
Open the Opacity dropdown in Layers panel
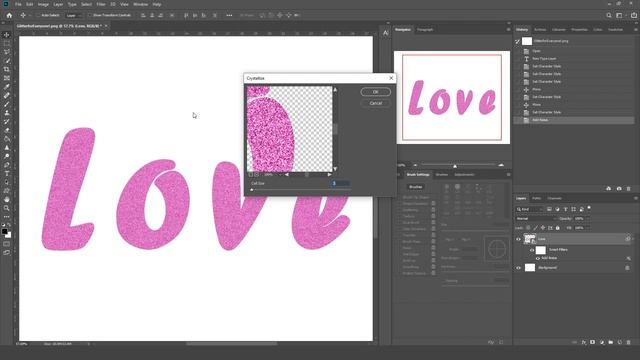tap(588, 219)
